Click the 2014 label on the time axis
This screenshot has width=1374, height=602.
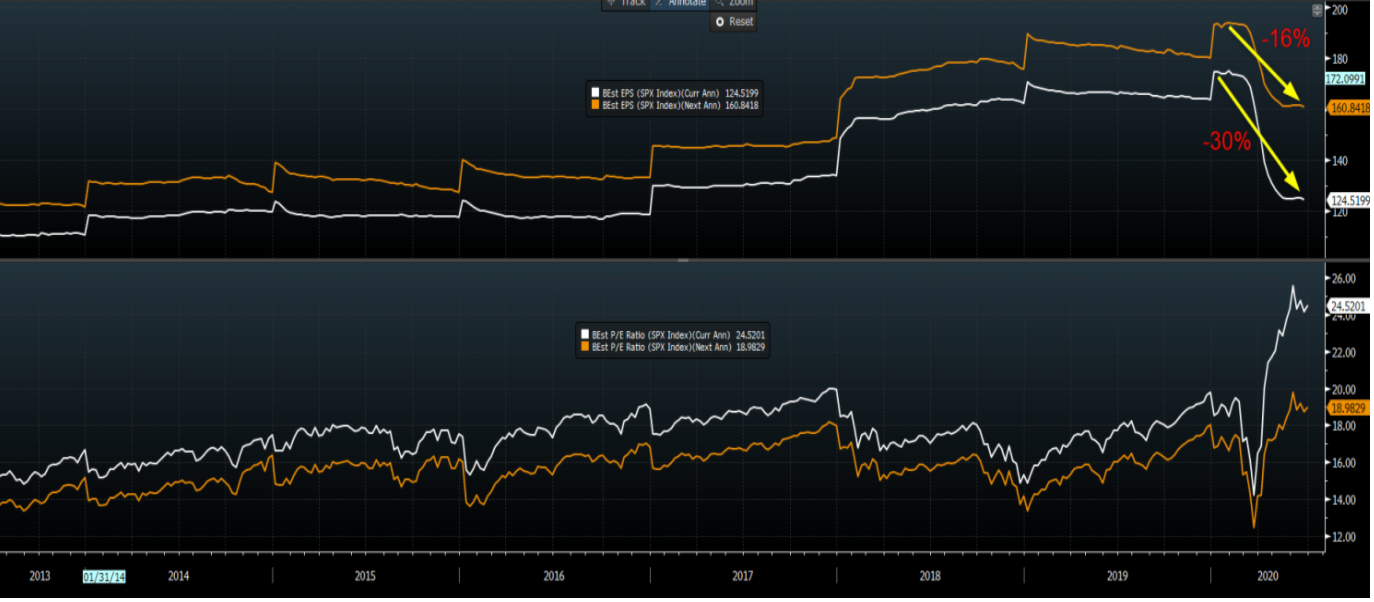(x=178, y=576)
